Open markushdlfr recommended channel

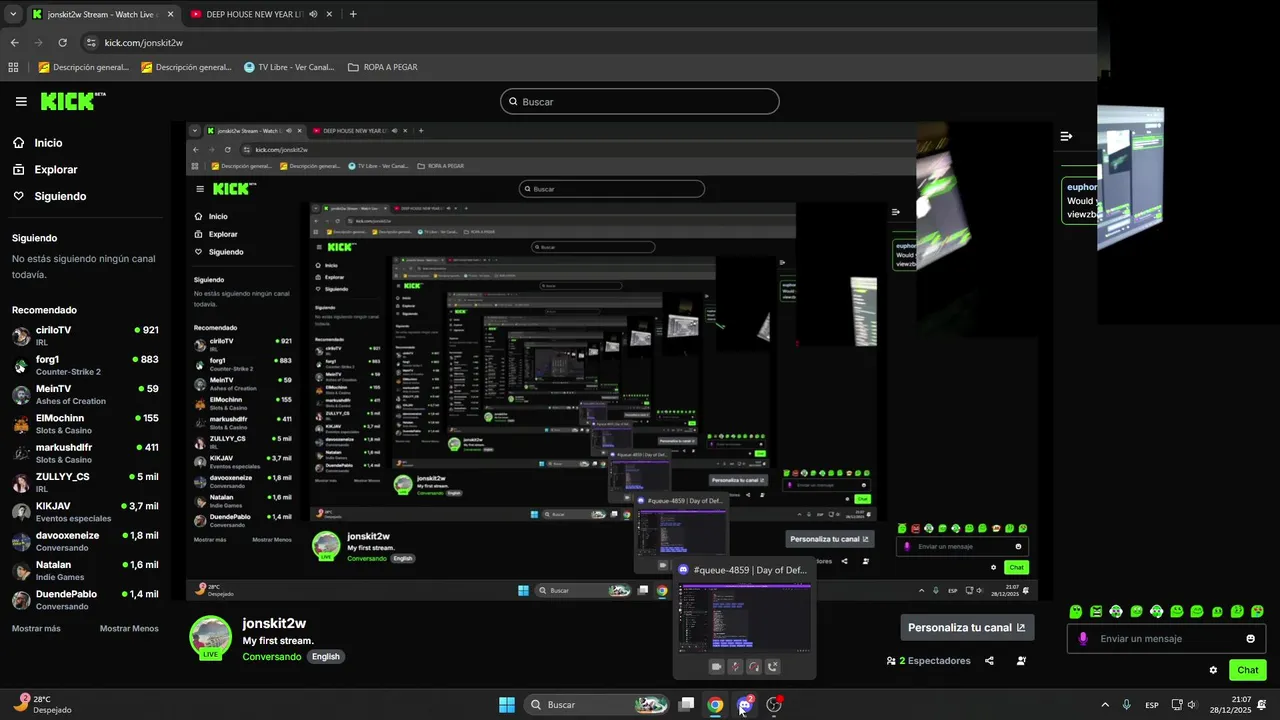click(85, 453)
